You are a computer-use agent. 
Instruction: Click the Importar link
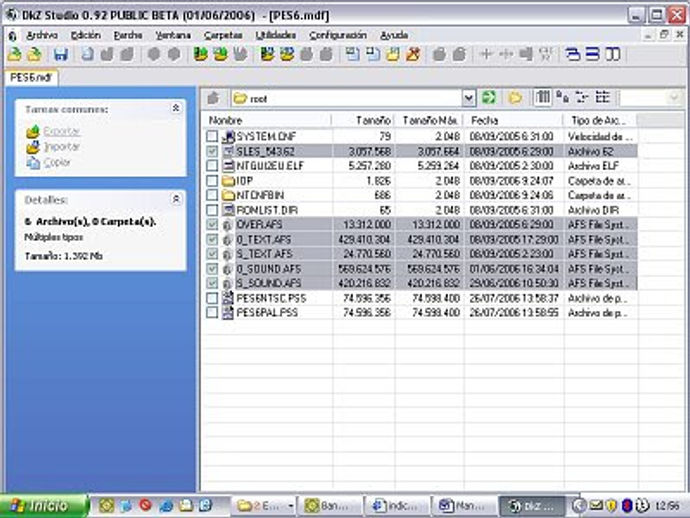[62, 147]
